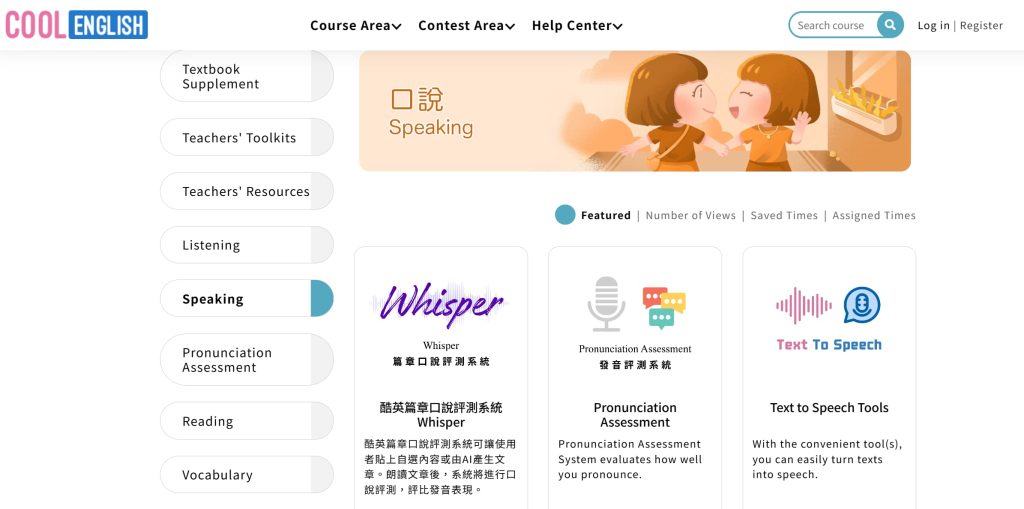Click the Register link
Image resolution: width=1024 pixels, height=509 pixels.
coord(981,25)
